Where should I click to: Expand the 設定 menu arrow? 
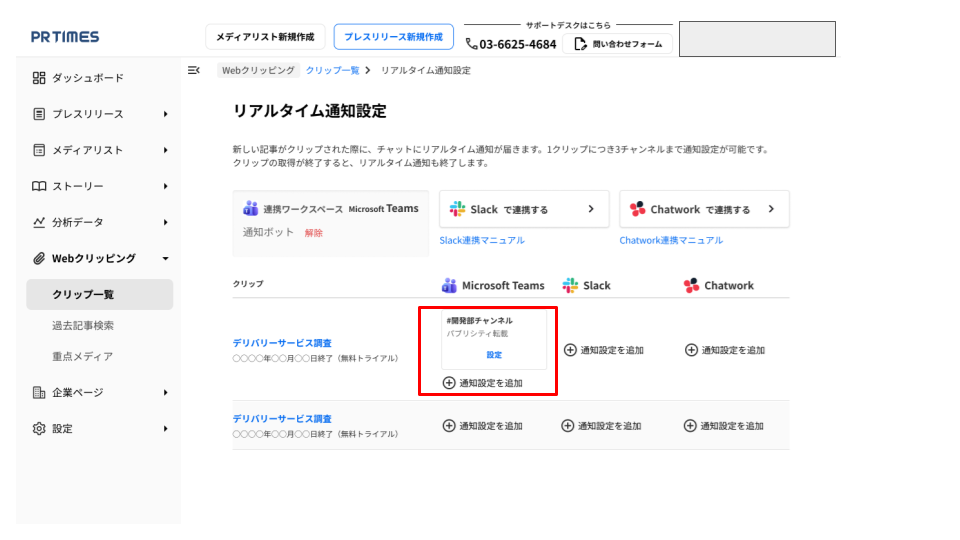[x=165, y=429]
